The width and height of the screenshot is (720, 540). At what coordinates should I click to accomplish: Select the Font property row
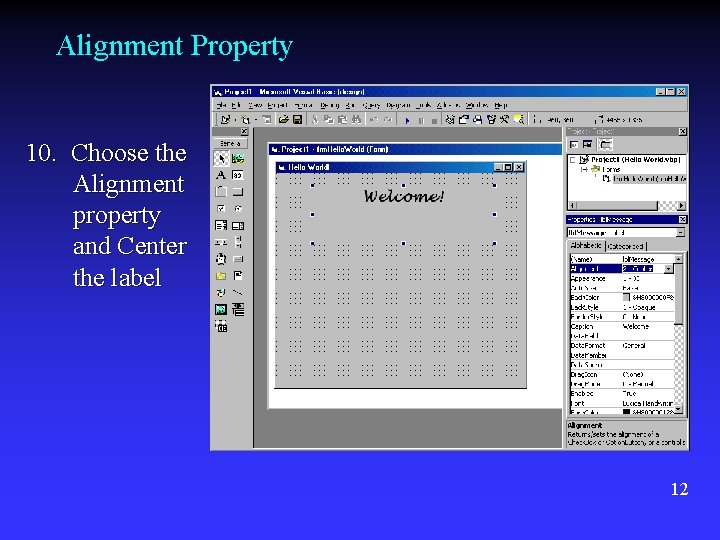pyautogui.click(x=622, y=403)
